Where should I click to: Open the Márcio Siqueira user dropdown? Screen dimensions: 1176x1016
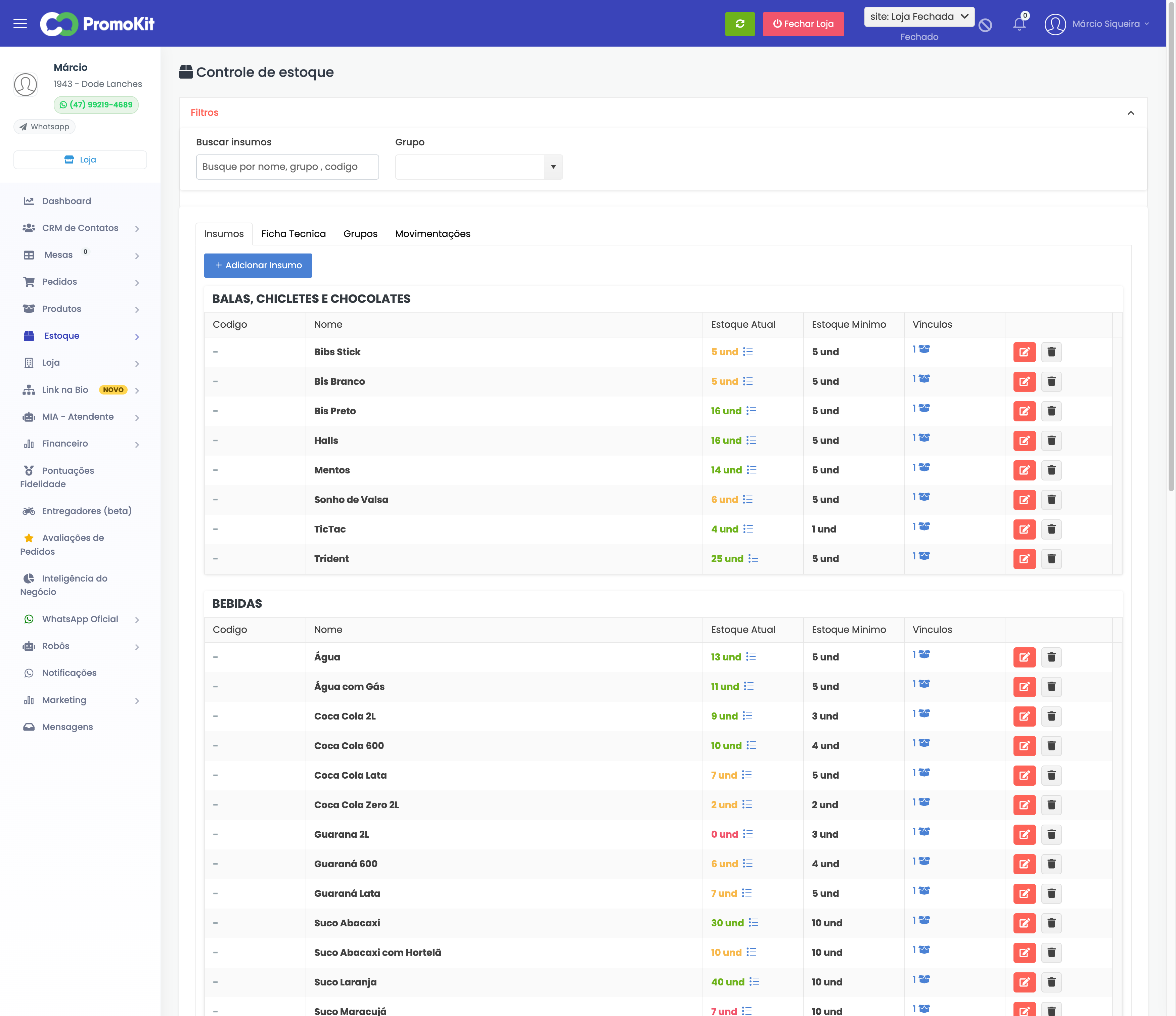point(1110,24)
